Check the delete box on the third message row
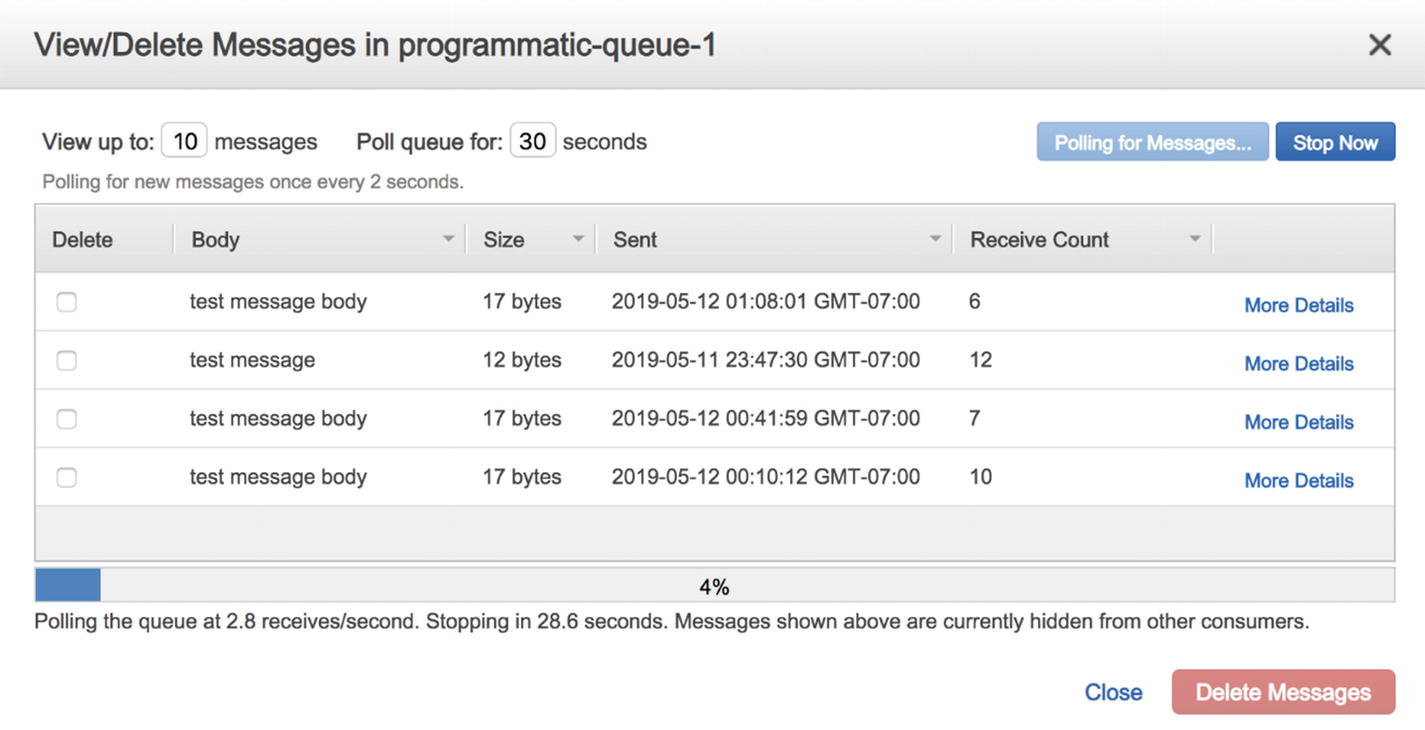This screenshot has width=1425, height=730. (x=66, y=418)
